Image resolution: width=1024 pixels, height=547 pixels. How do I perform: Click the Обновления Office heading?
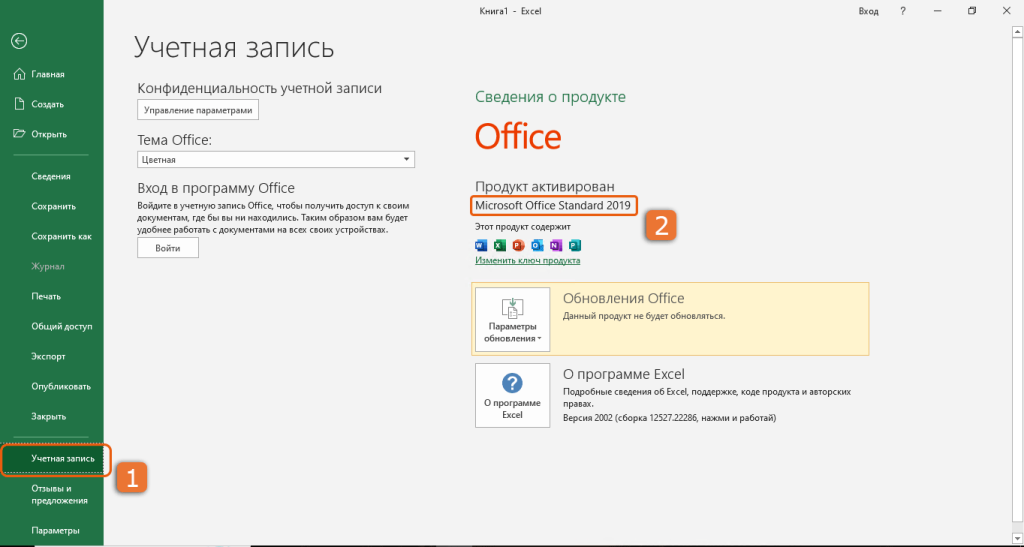(624, 298)
